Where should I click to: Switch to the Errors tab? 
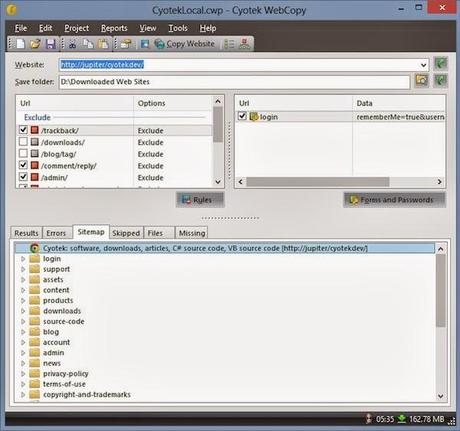tap(56, 233)
